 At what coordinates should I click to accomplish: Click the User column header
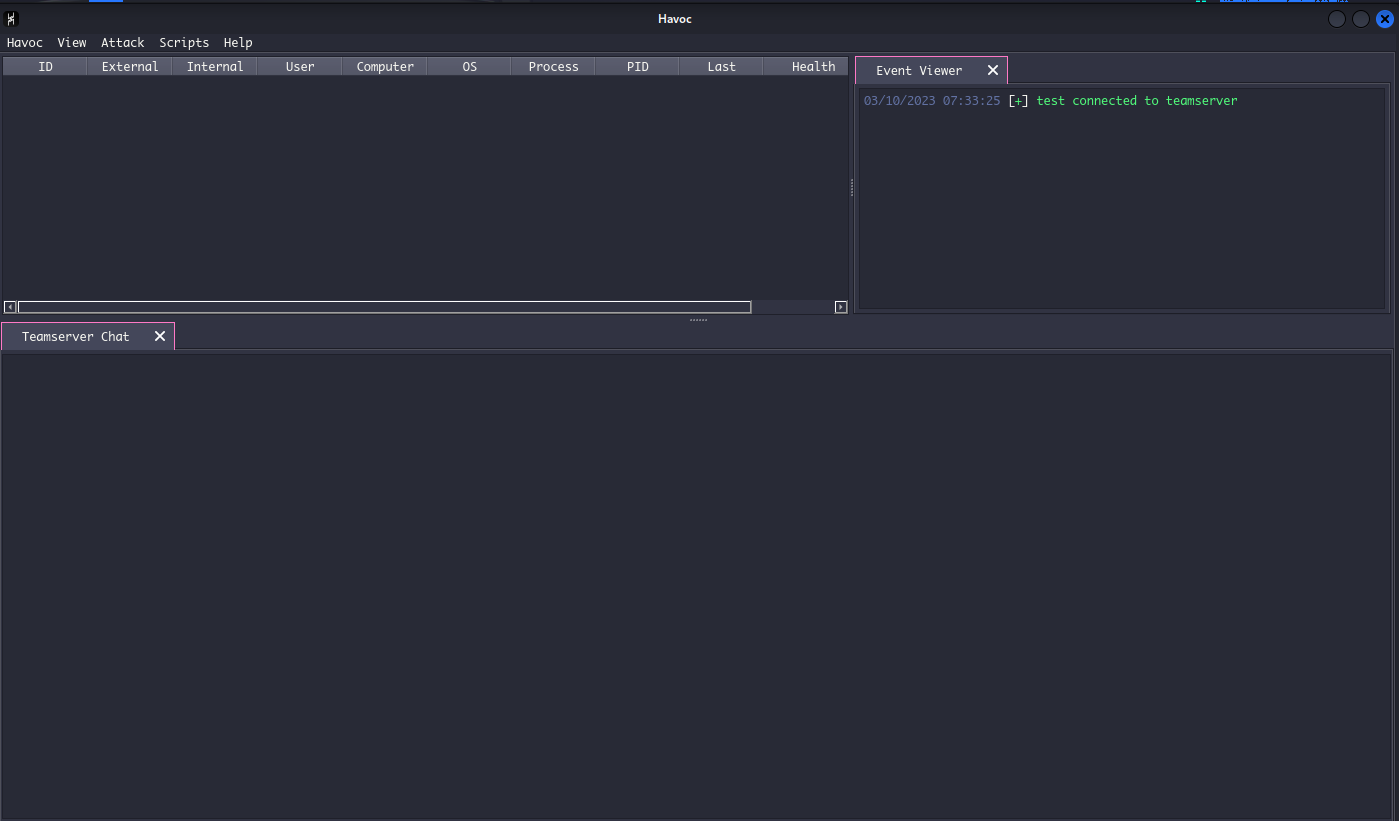[x=300, y=67]
